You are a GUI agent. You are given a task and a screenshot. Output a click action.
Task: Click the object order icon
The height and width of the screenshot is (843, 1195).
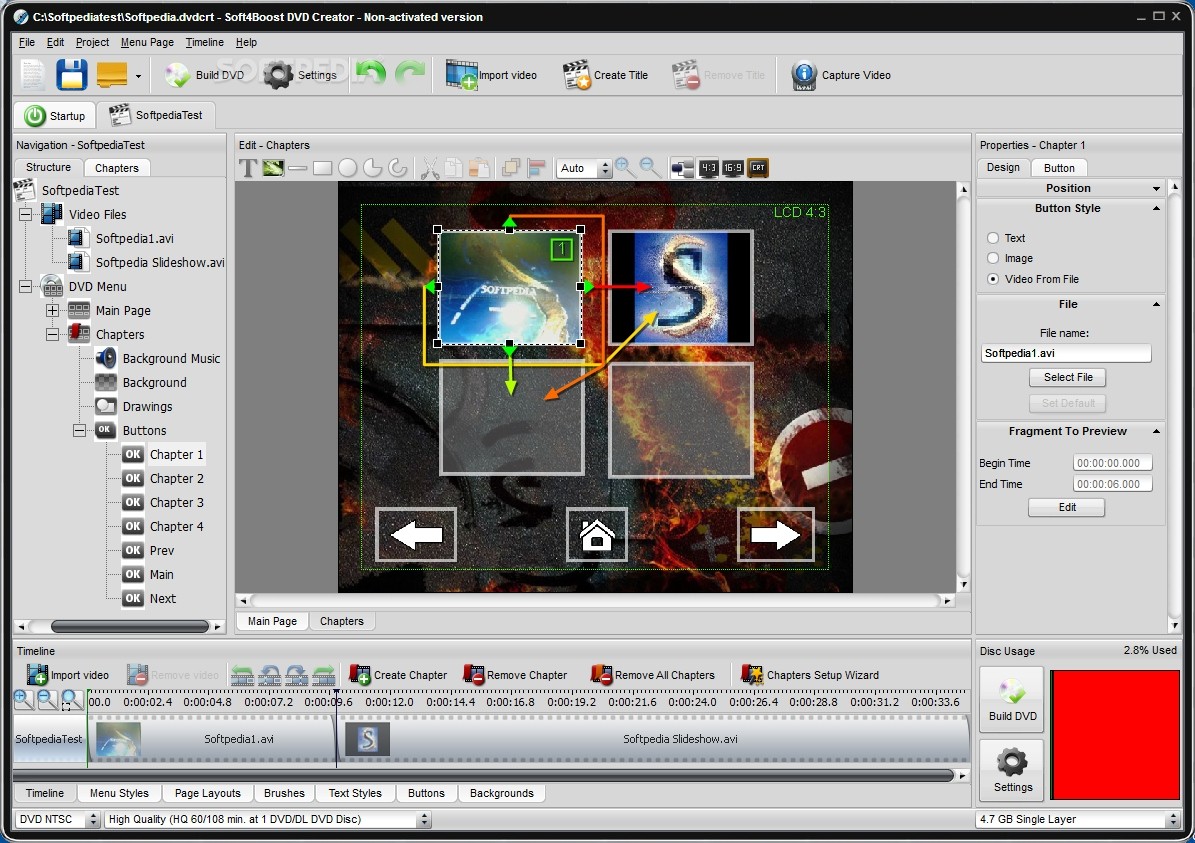[511, 168]
